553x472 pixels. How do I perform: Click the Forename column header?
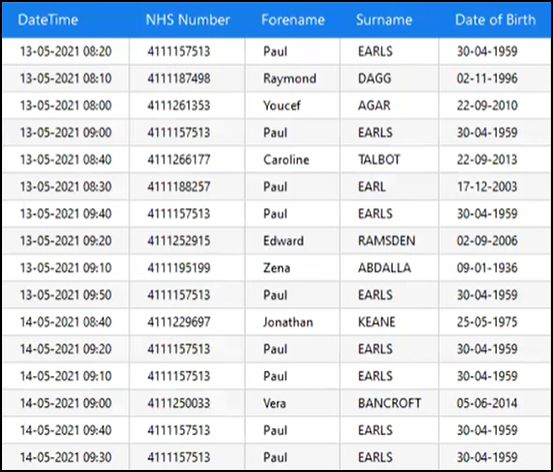293,20
